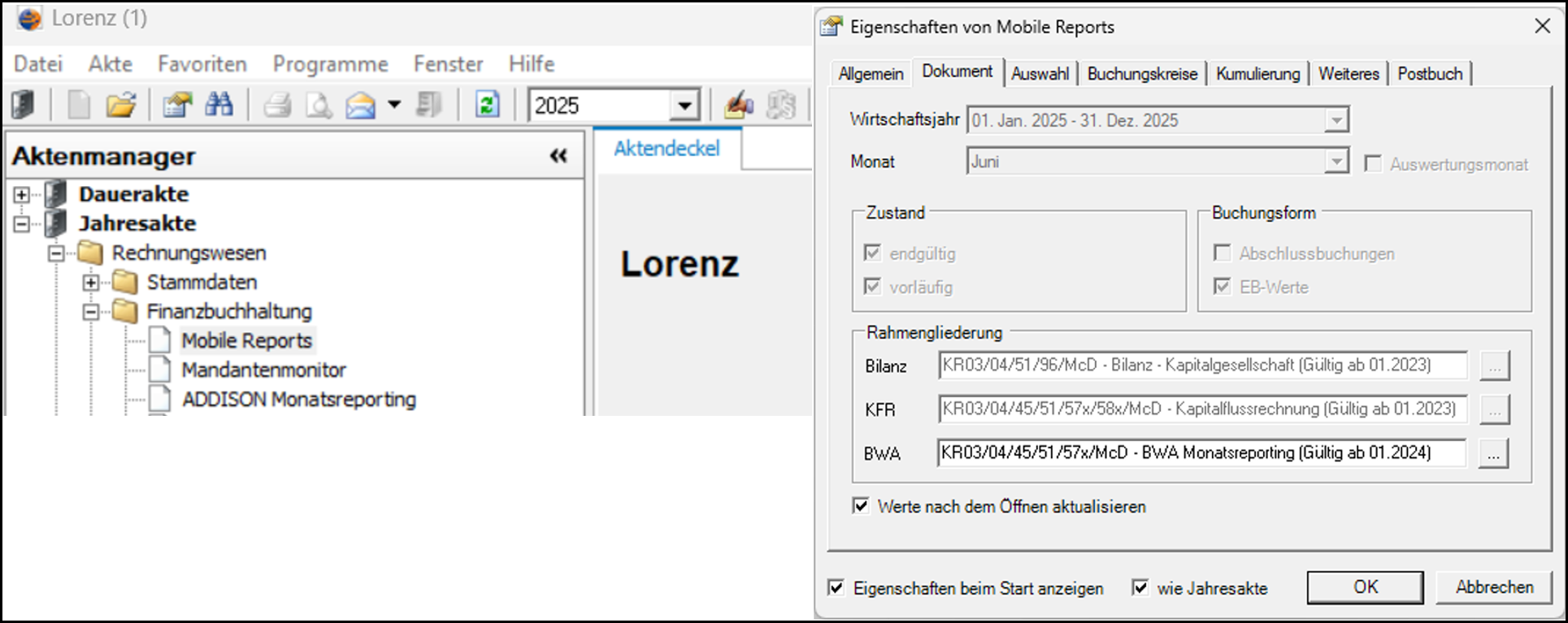This screenshot has height=623, width=1568.
Task: Select the Jahresakte binder item
Action: [x=137, y=223]
